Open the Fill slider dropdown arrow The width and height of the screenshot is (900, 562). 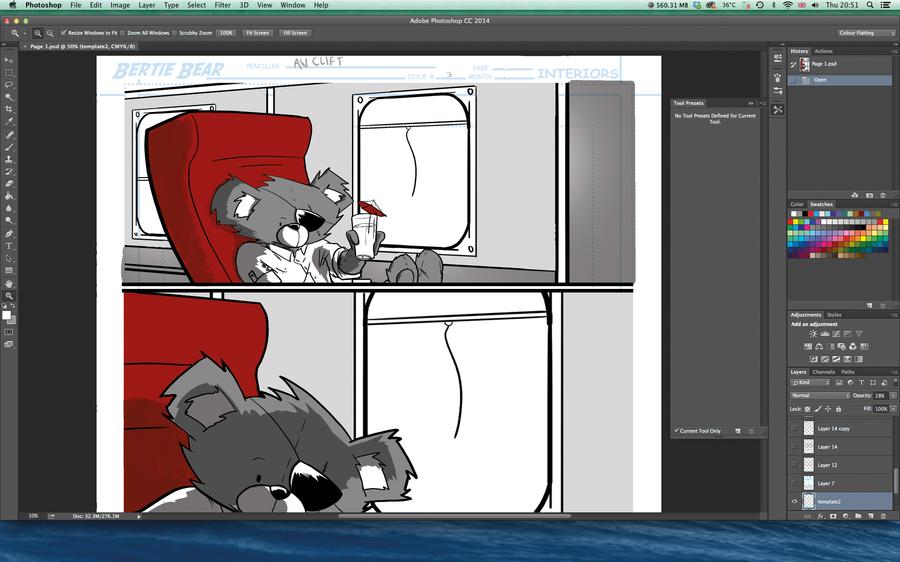[x=893, y=409]
